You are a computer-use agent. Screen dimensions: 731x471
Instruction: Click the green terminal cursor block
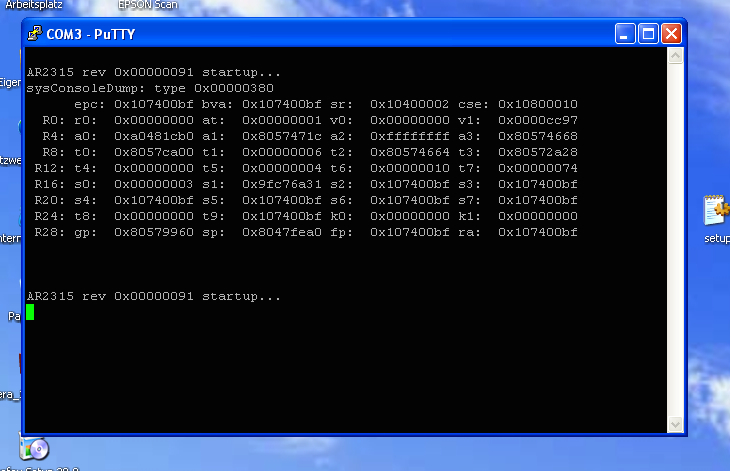[30, 312]
